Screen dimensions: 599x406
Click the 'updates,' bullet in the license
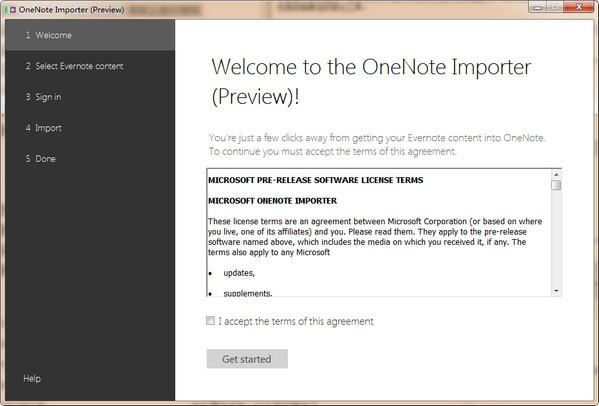click(x=239, y=273)
